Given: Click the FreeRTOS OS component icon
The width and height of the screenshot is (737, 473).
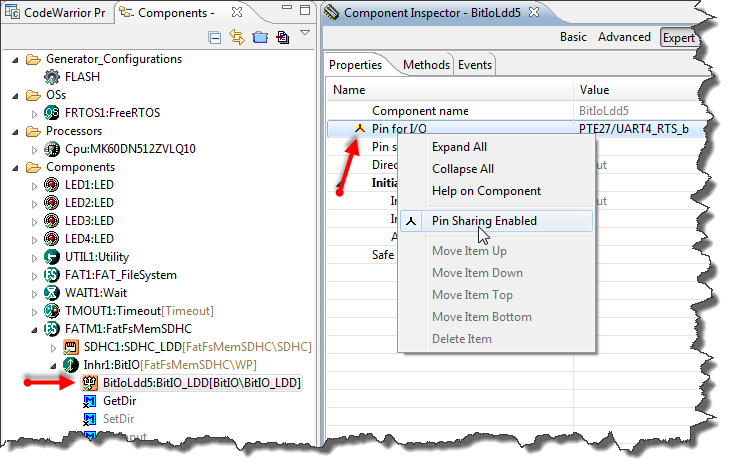Looking at the screenshot, I should coord(52,112).
